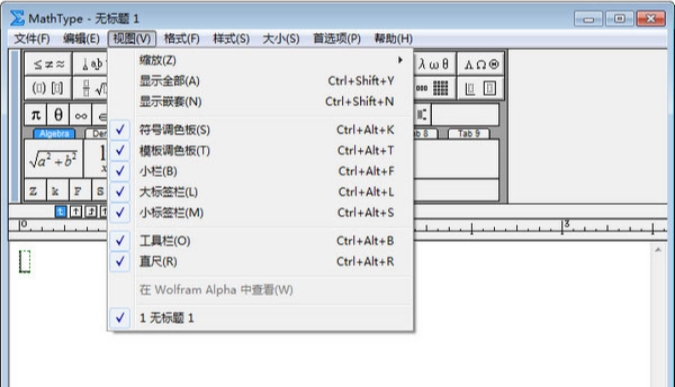Click the vertical scrollbar up arrow
675x387 pixels.
[x=658, y=250]
